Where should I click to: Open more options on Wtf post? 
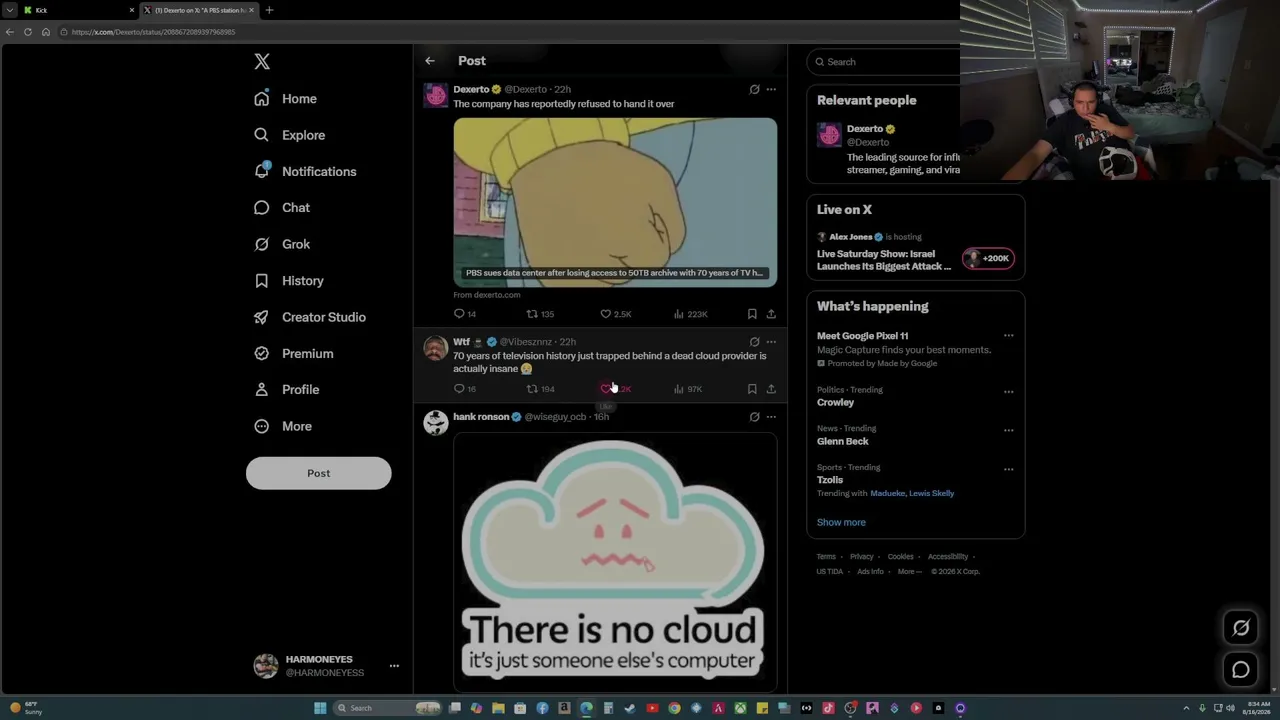point(771,342)
